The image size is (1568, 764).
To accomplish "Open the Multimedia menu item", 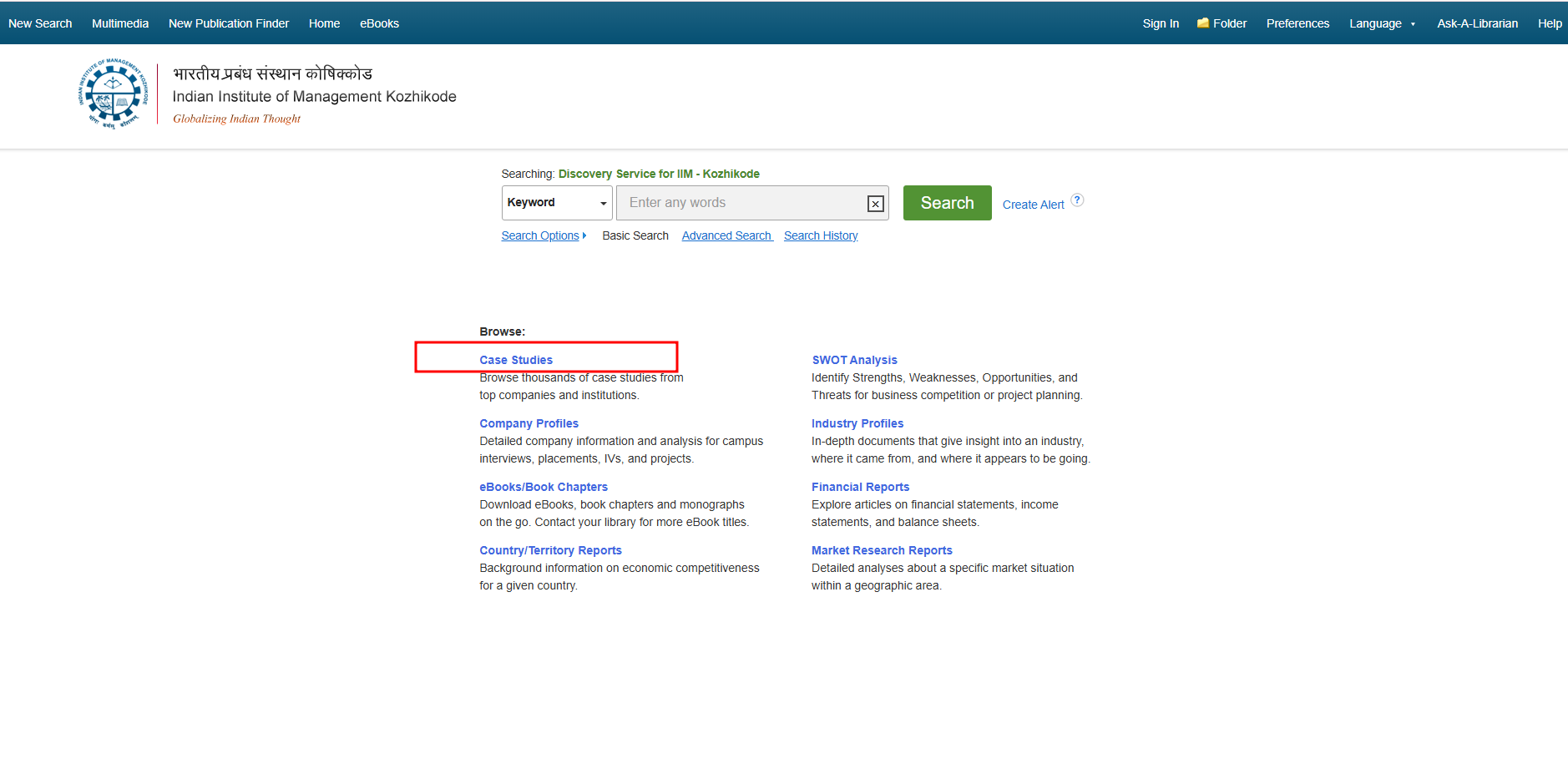I will point(120,23).
